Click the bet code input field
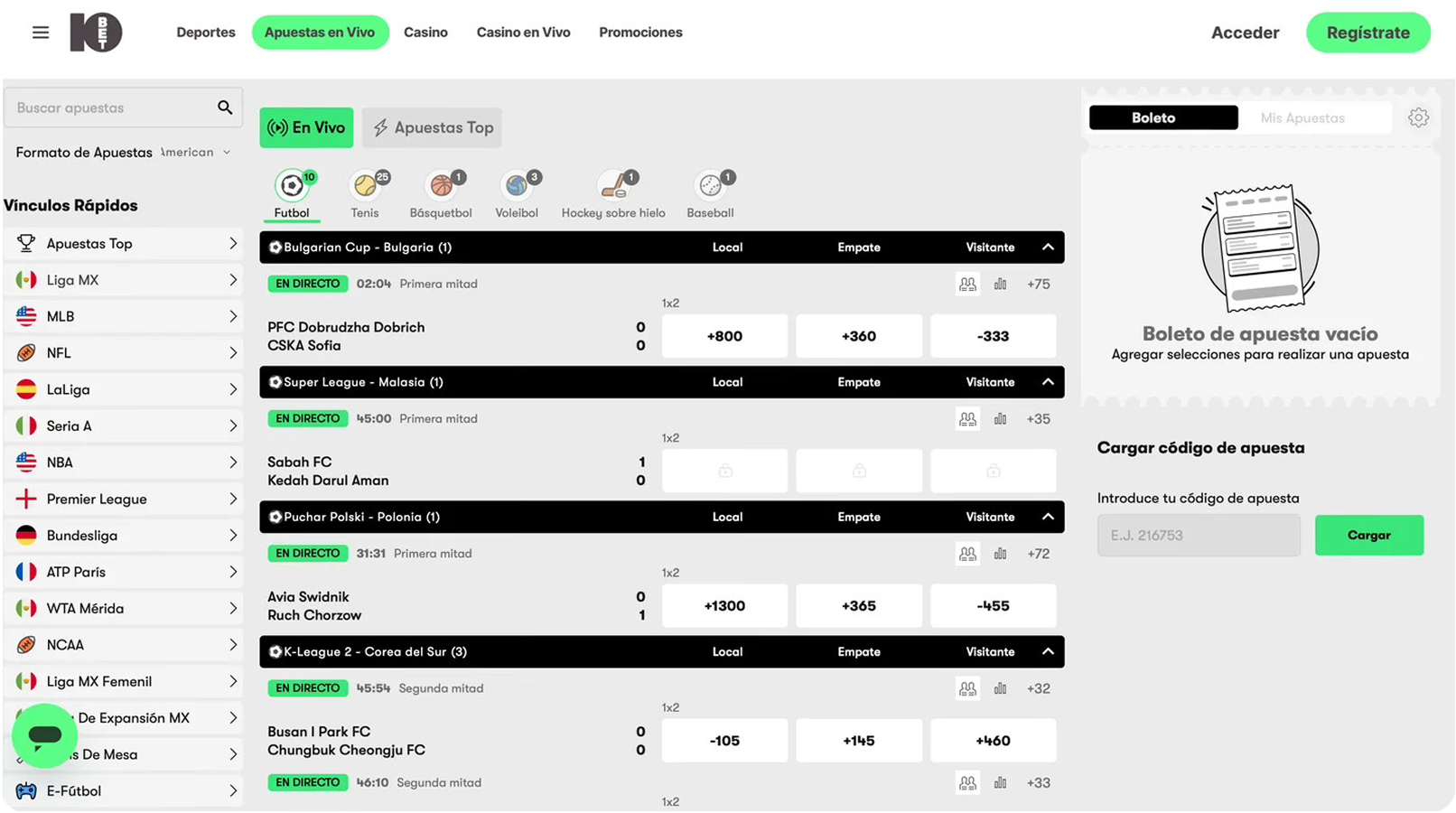The height and width of the screenshot is (813, 1456). coord(1199,535)
